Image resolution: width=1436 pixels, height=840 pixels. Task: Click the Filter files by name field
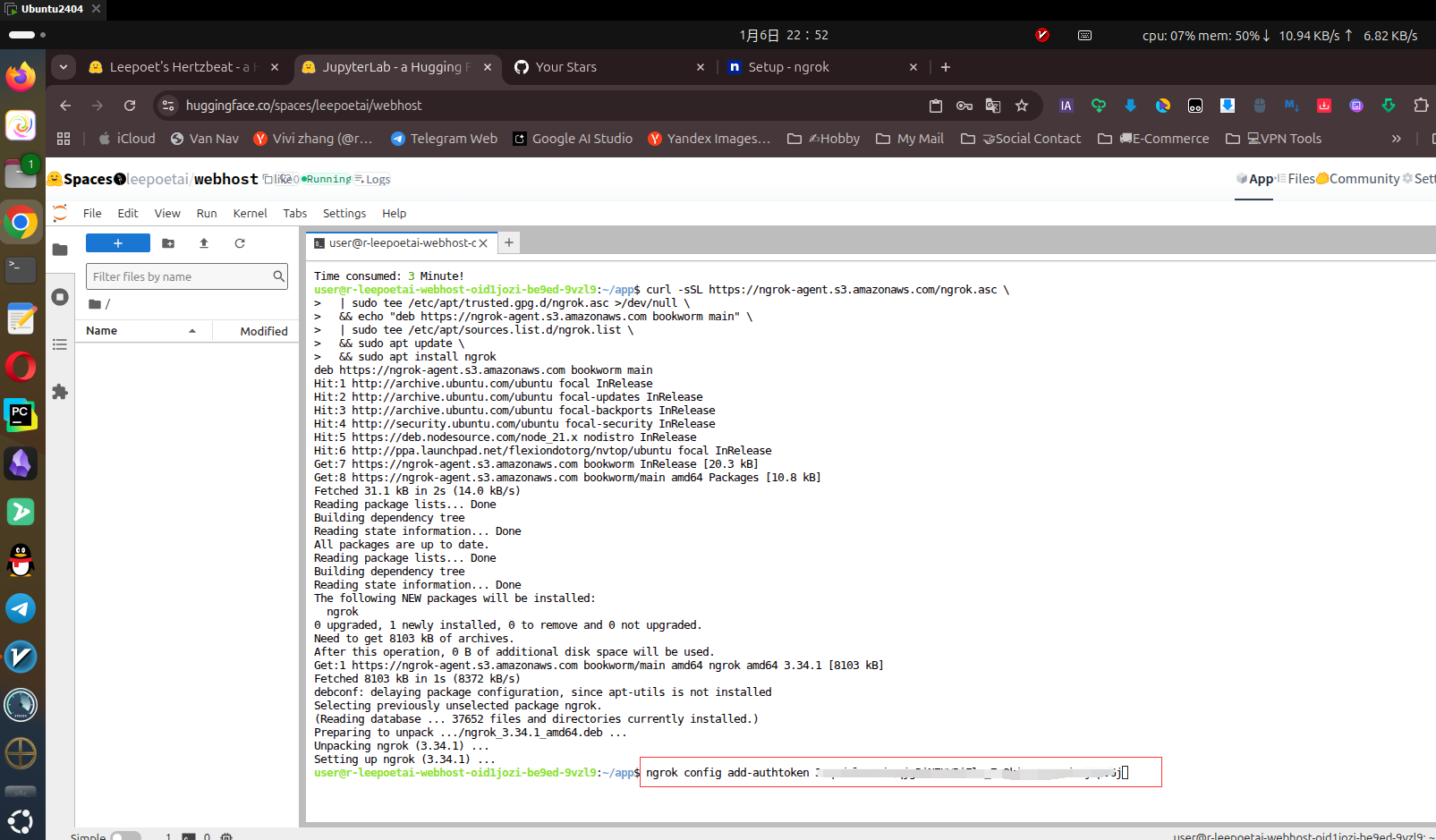tap(179, 277)
